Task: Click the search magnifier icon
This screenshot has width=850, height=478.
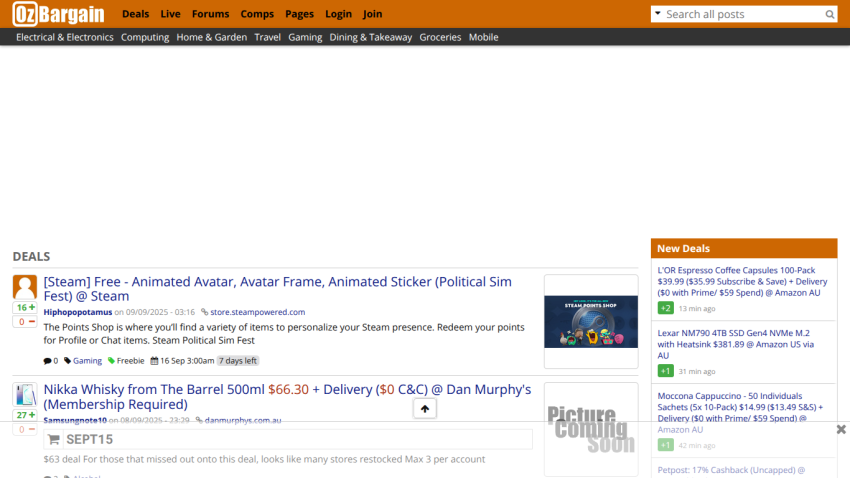Action: [x=829, y=15]
